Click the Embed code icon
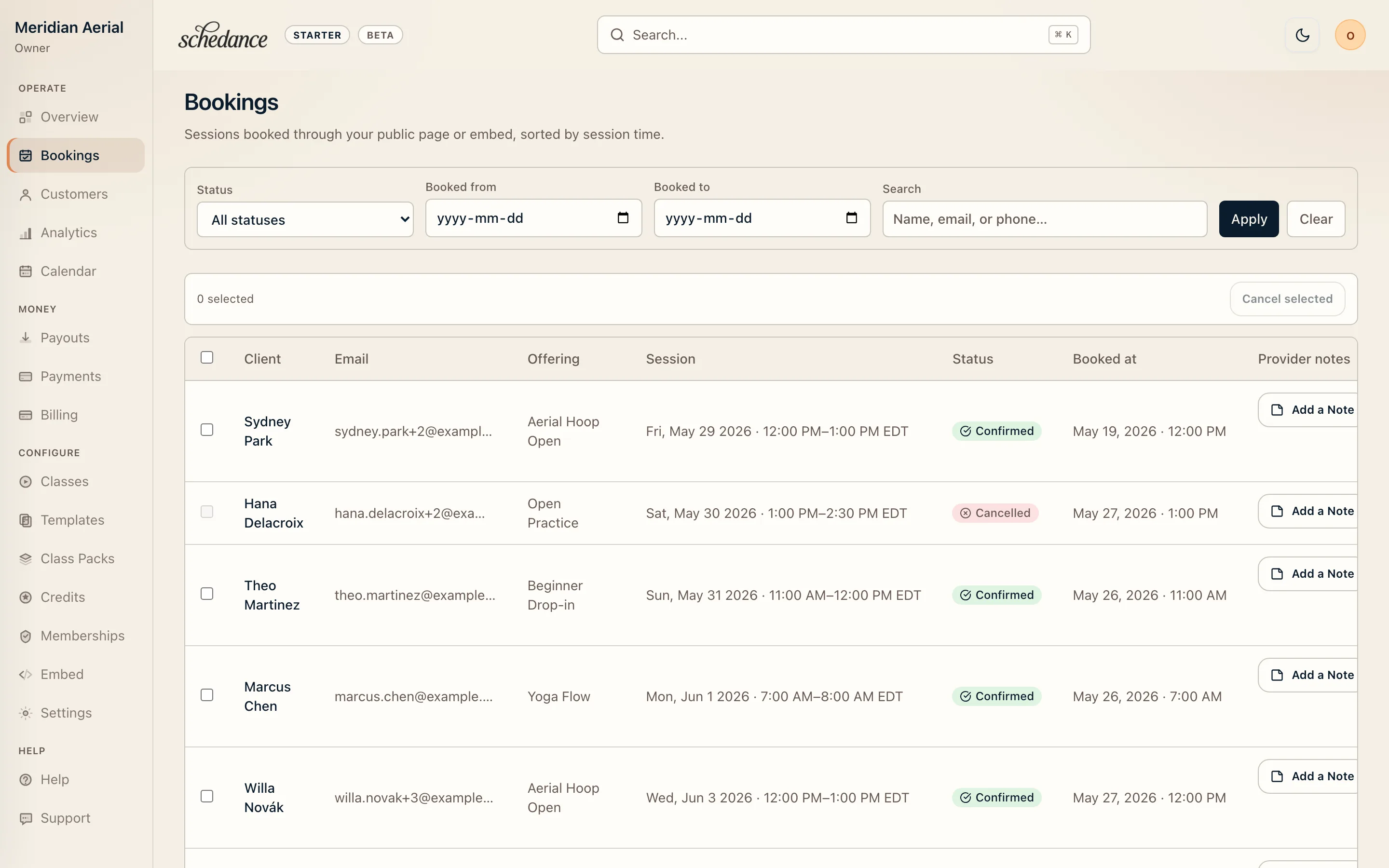1389x868 pixels. pos(25,675)
